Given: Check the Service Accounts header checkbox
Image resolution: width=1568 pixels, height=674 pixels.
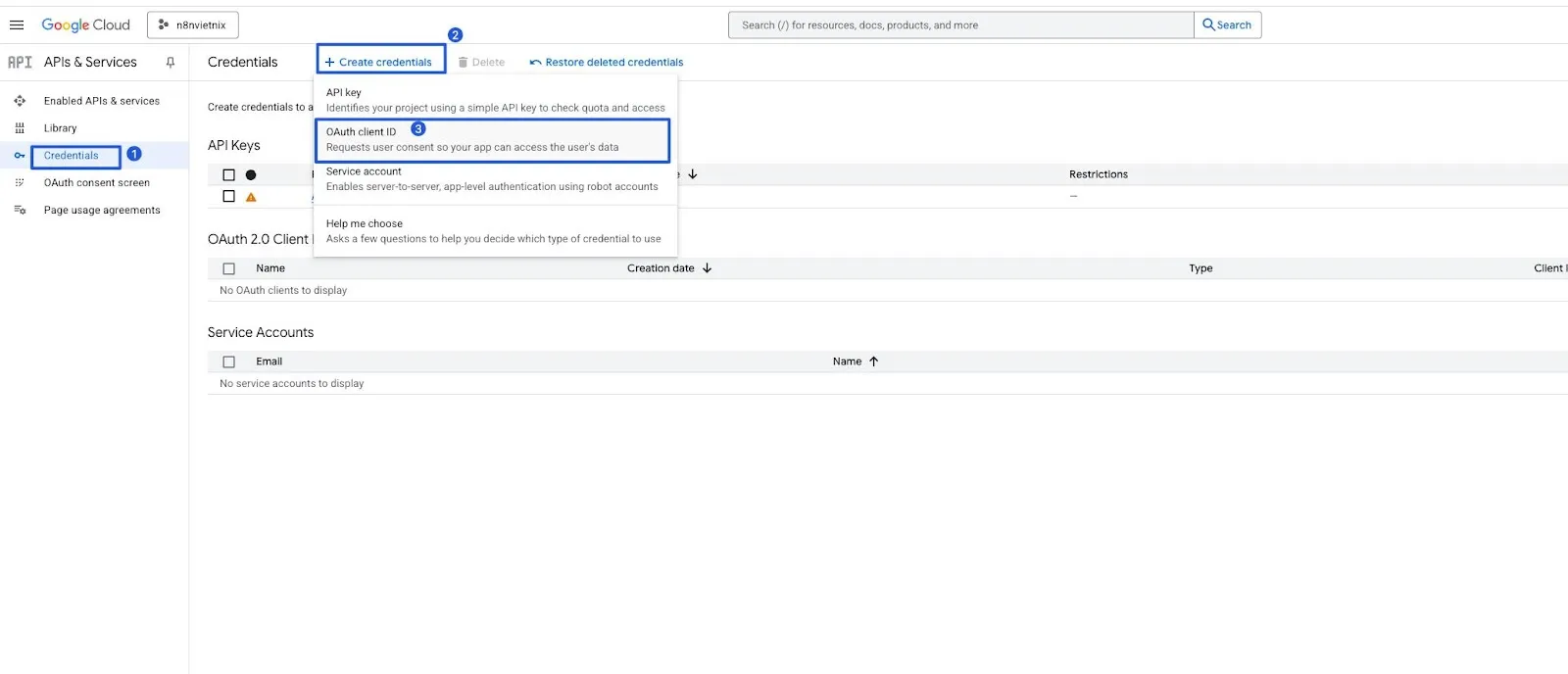Looking at the screenshot, I should (x=229, y=362).
